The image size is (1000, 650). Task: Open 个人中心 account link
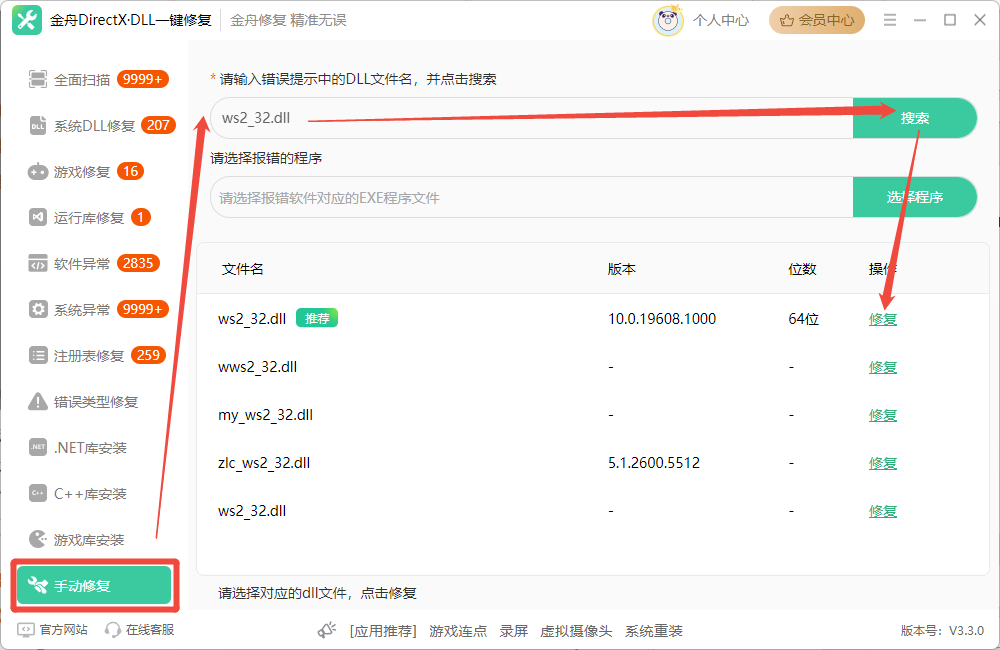pyautogui.click(x=721, y=20)
